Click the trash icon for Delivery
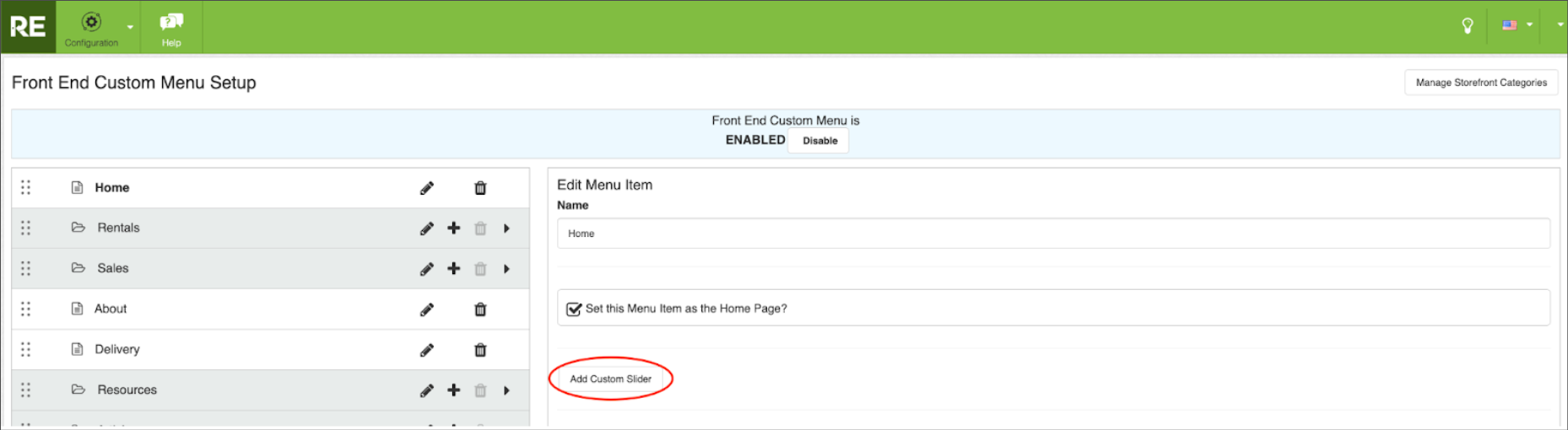The height and width of the screenshot is (430, 1568). point(480,350)
